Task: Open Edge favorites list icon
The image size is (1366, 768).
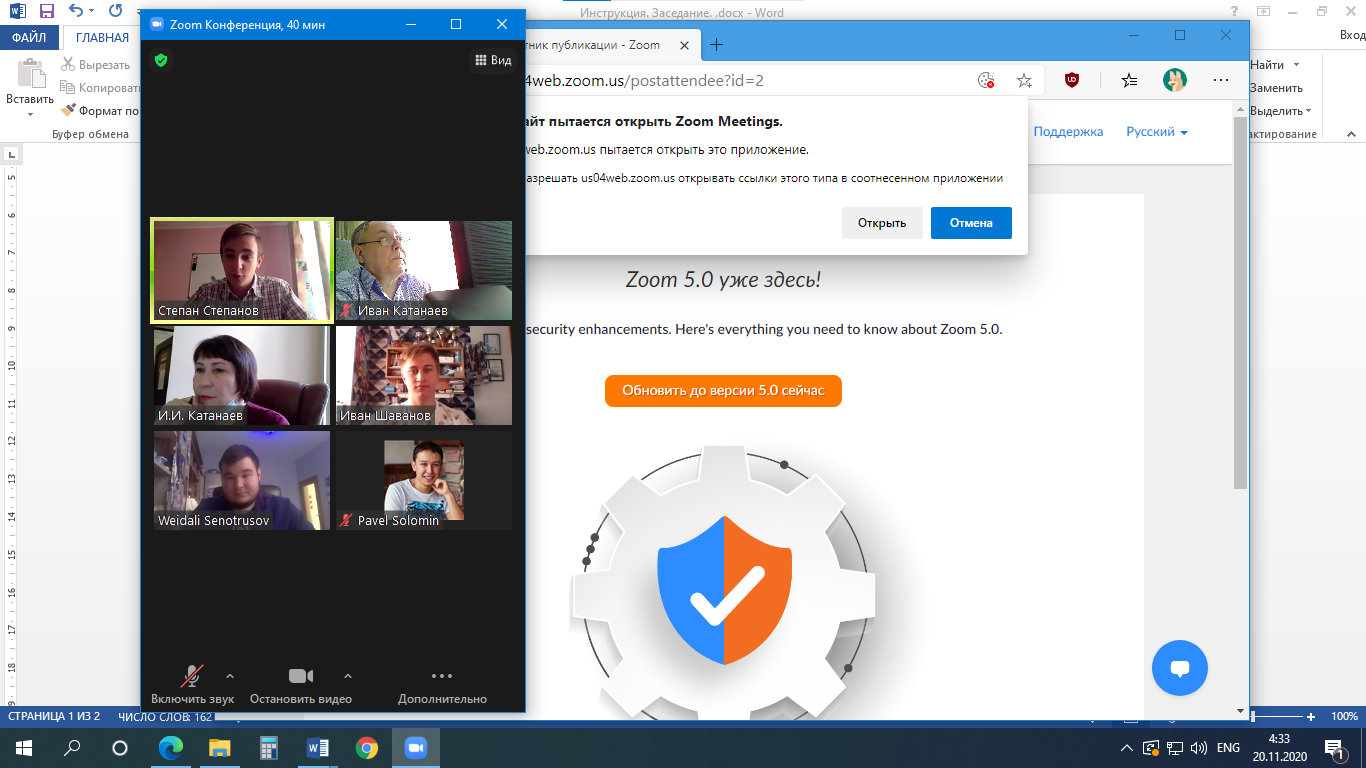Action: 1129,81
